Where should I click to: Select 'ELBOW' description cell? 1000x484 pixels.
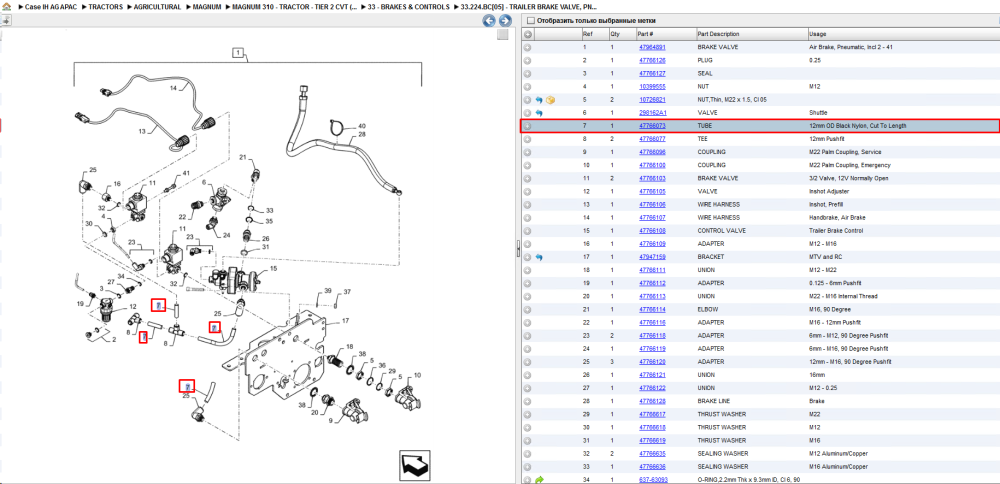click(x=707, y=309)
